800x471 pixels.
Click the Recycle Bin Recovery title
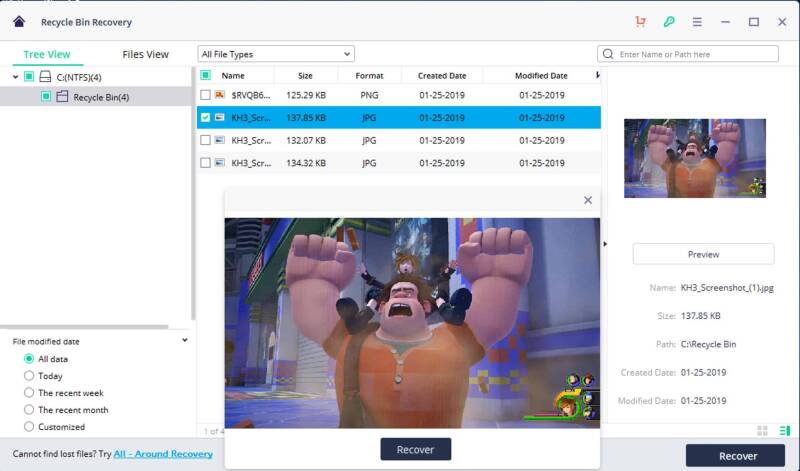pos(86,22)
